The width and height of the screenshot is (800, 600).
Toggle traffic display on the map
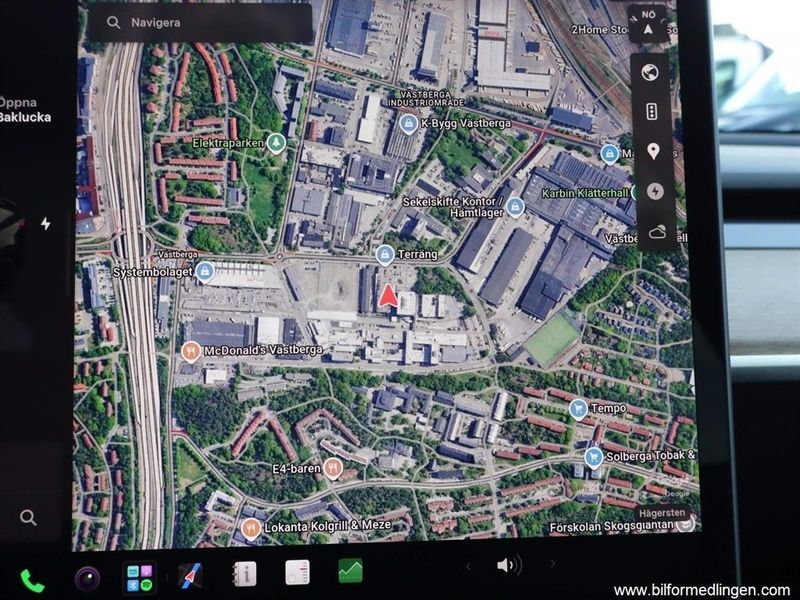652,111
